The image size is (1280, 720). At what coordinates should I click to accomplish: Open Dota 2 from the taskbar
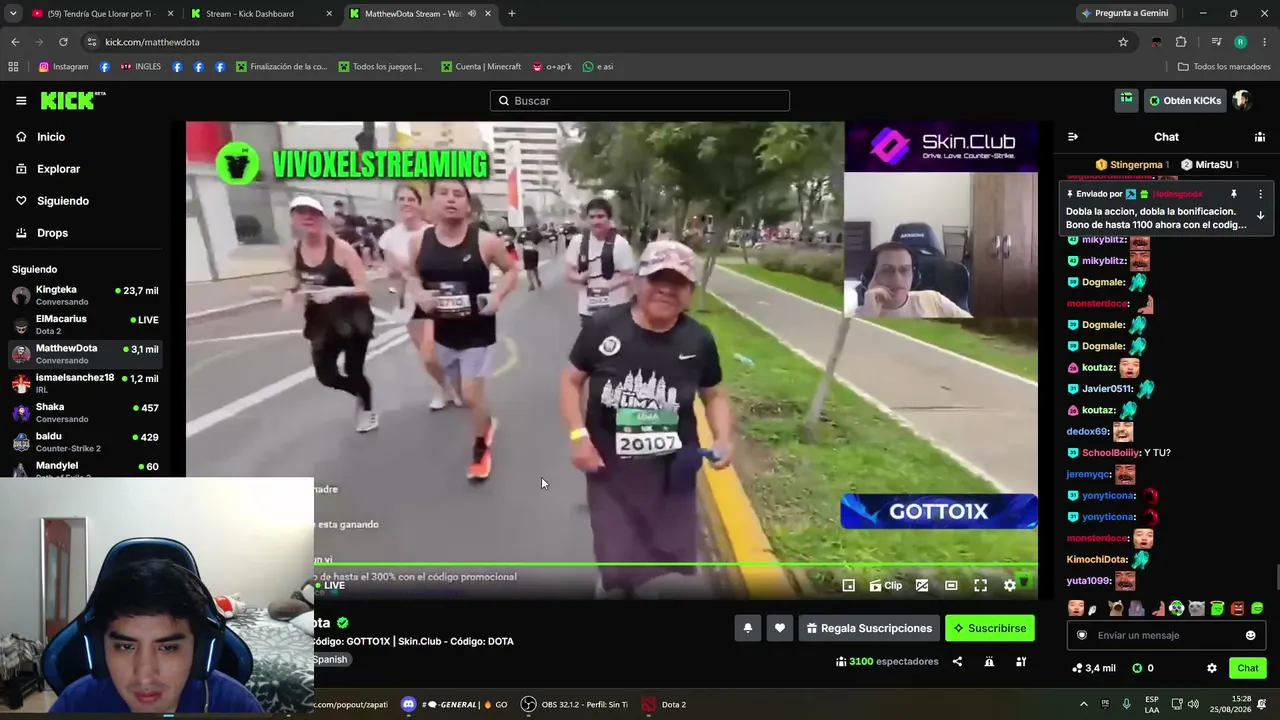pyautogui.click(x=664, y=704)
